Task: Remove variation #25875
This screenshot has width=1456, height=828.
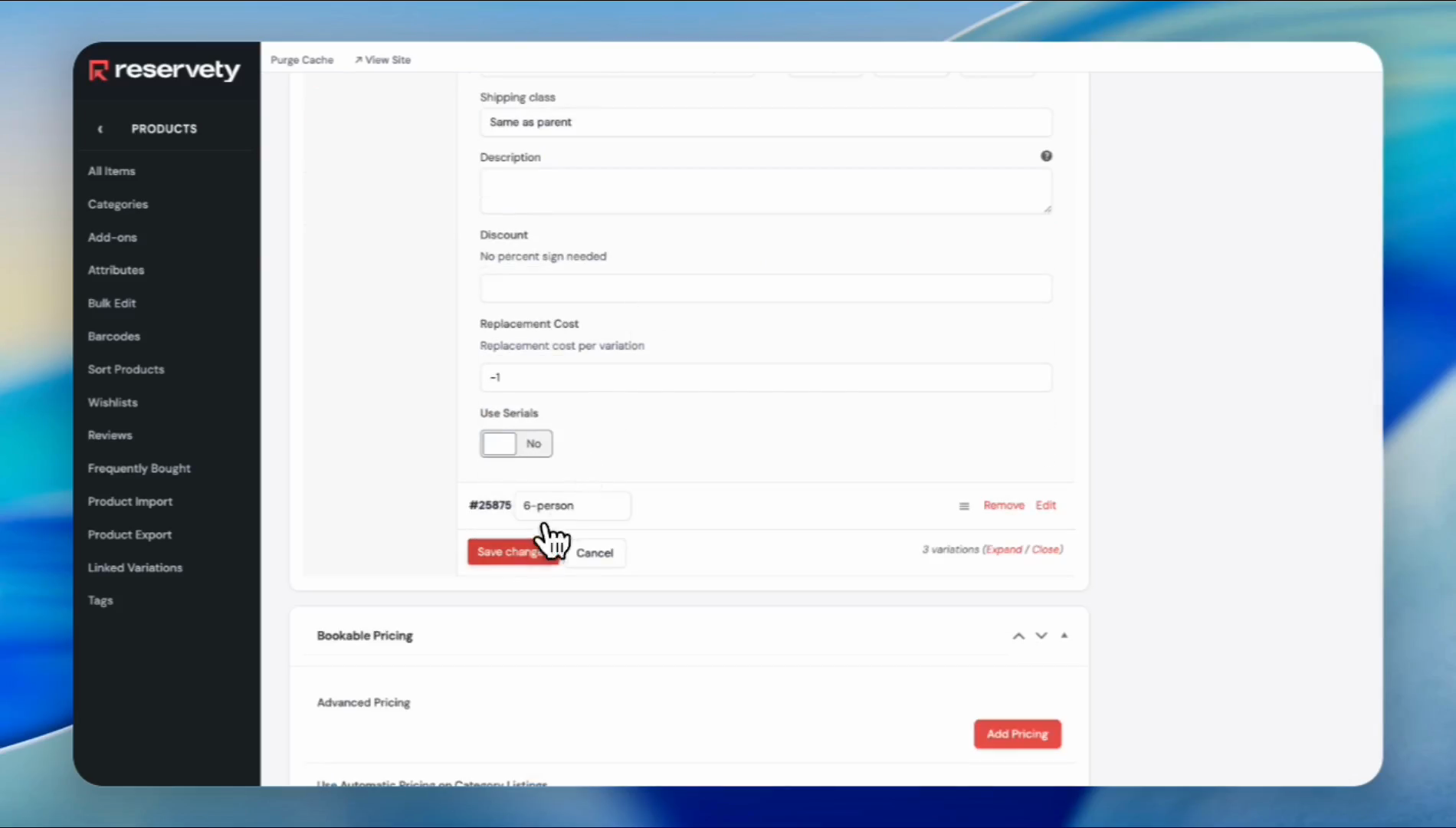Action: [x=1003, y=505]
